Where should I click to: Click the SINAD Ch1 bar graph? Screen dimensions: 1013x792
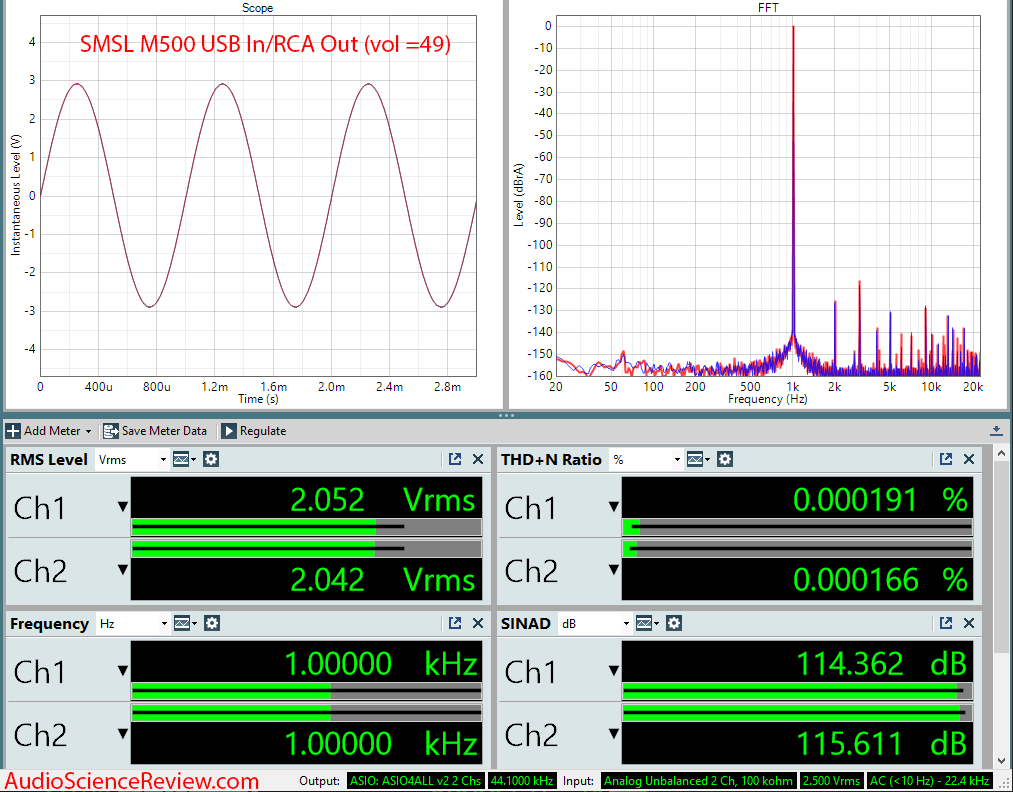[797, 691]
